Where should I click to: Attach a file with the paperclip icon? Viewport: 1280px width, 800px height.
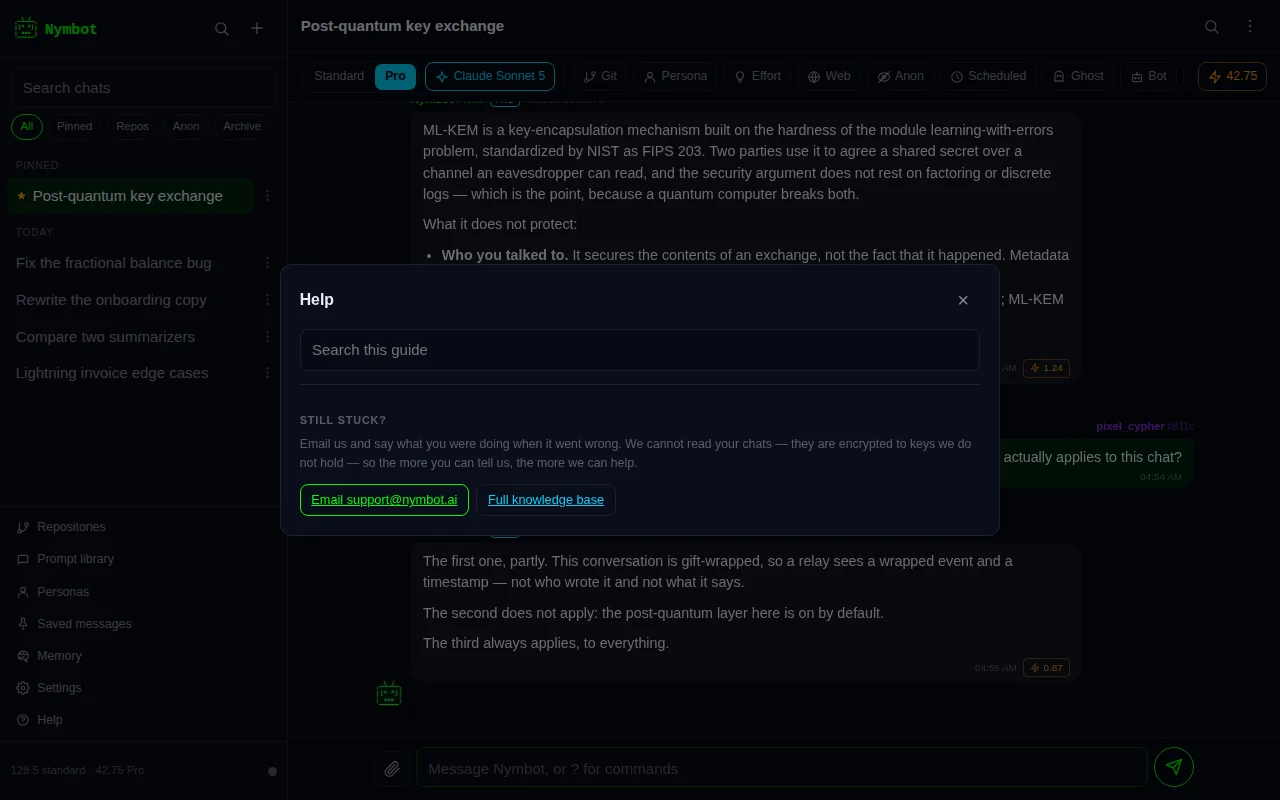click(x=392, y=768)
